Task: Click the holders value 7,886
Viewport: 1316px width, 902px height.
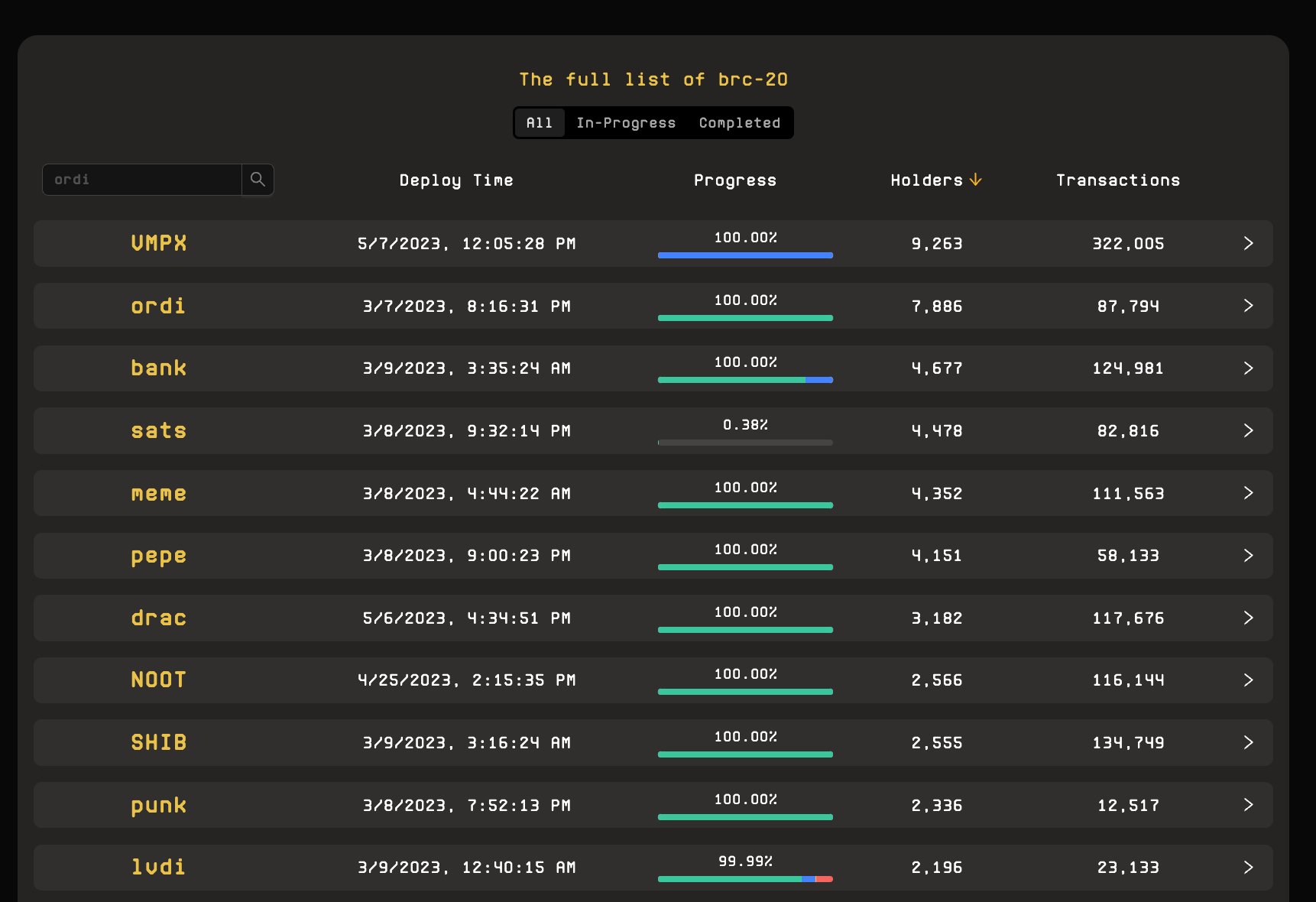Action: 937,307
